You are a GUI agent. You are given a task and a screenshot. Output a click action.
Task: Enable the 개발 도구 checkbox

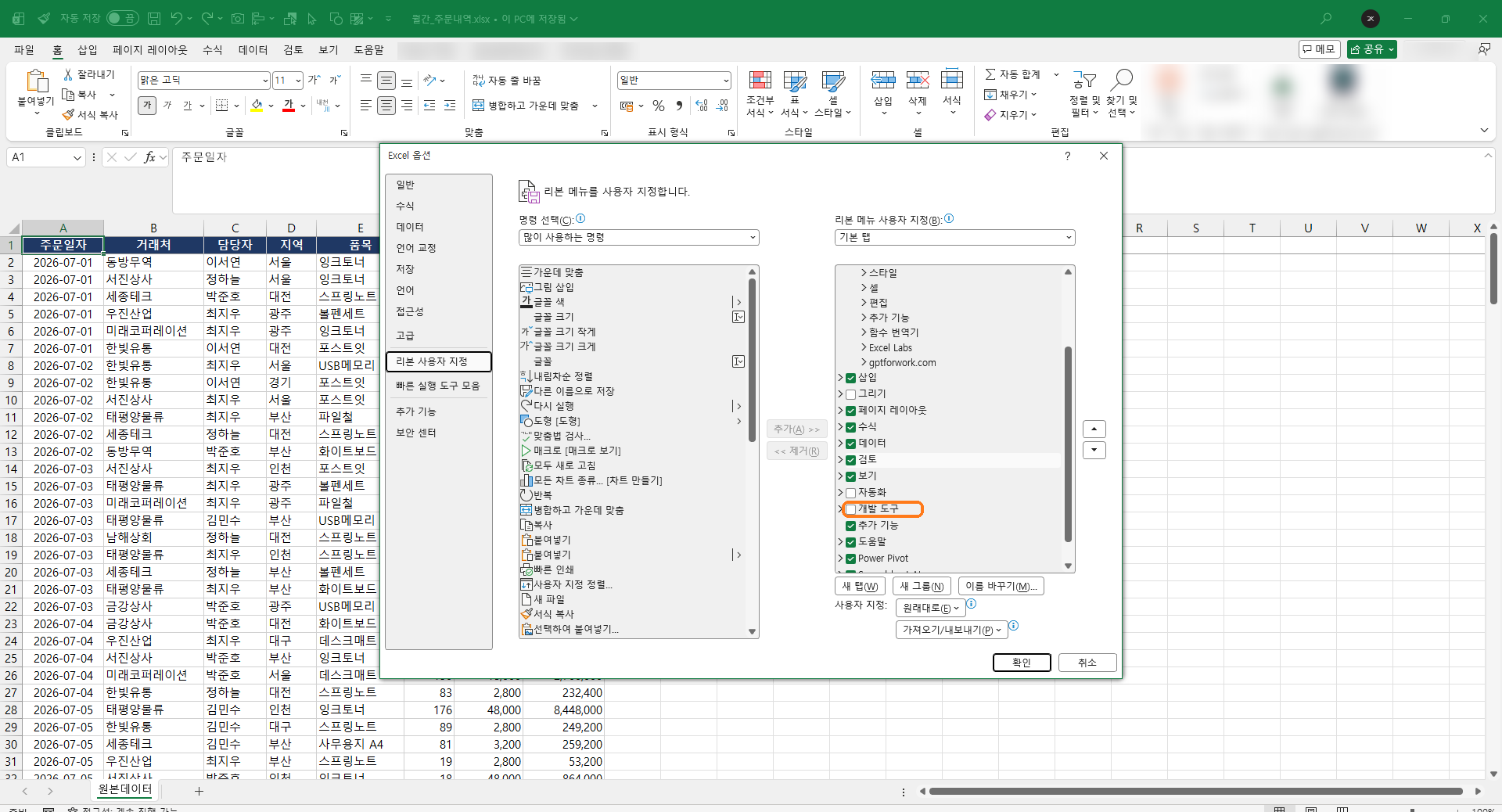pyautogui.click(x=850, y=509)
